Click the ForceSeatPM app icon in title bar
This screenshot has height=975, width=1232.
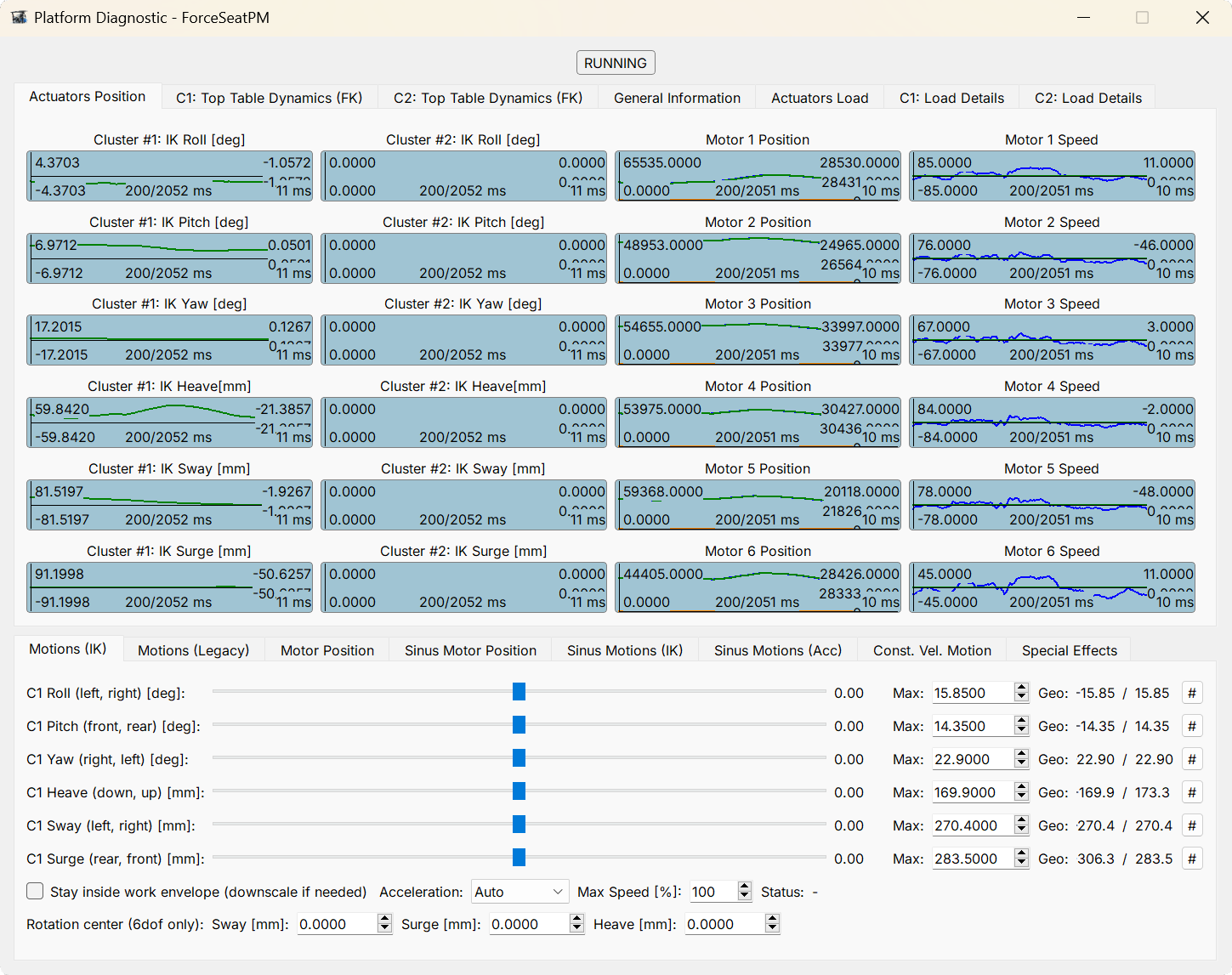coord(19,17)
